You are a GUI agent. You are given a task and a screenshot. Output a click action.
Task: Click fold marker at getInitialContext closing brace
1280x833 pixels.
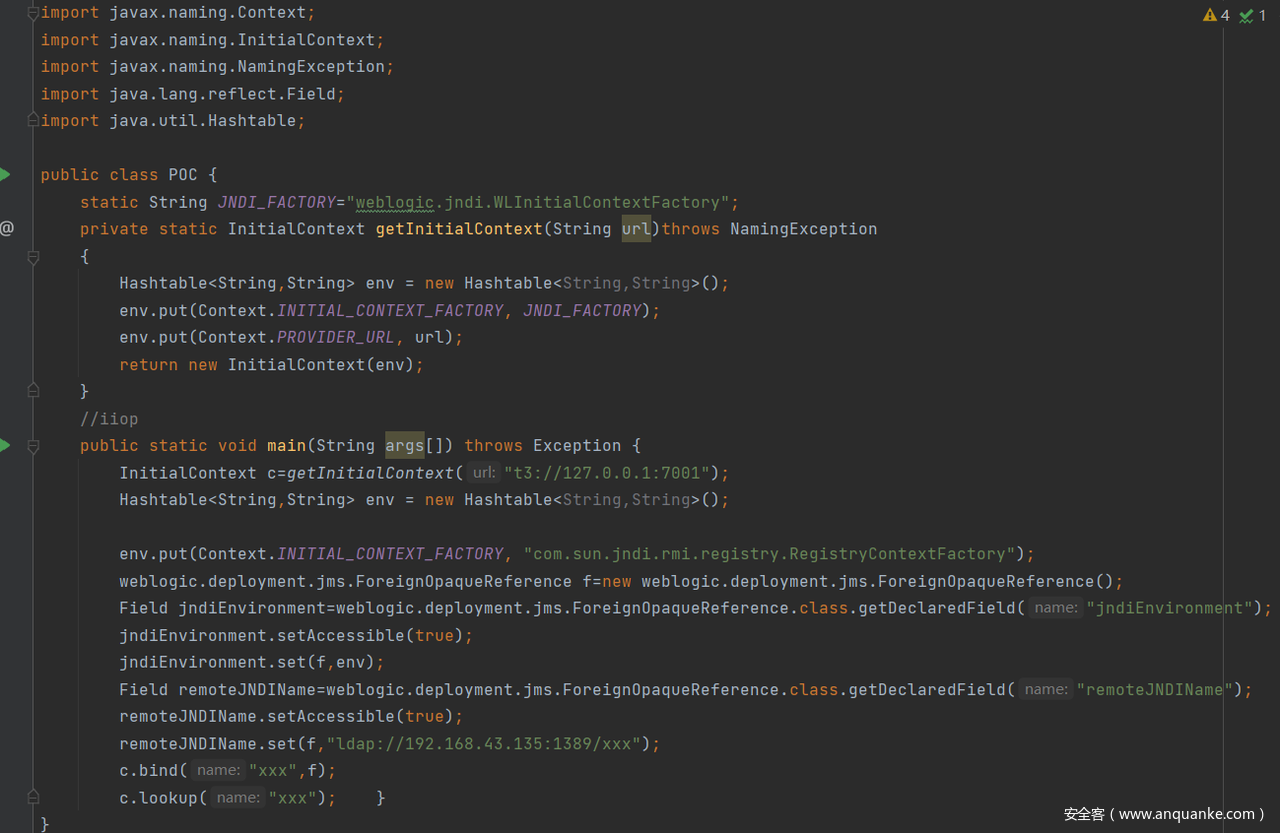coord(33,391)
